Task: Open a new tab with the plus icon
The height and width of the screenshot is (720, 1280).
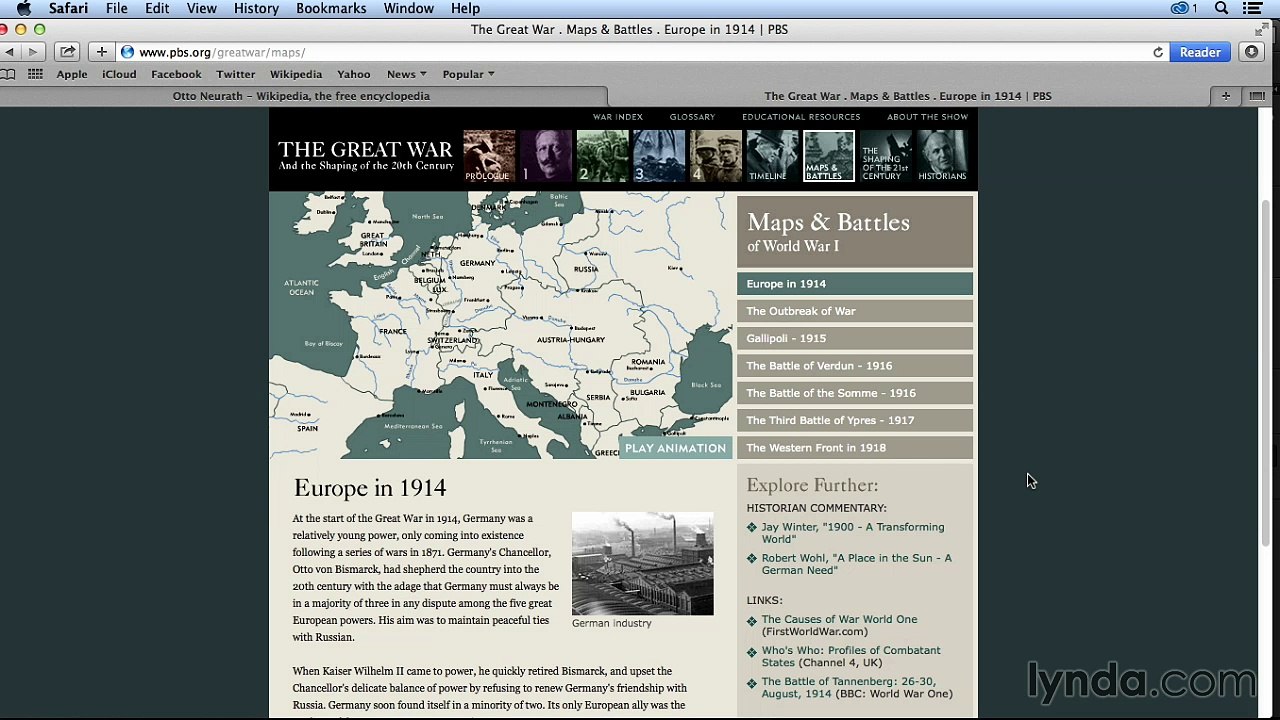Action: [1225, 96]
